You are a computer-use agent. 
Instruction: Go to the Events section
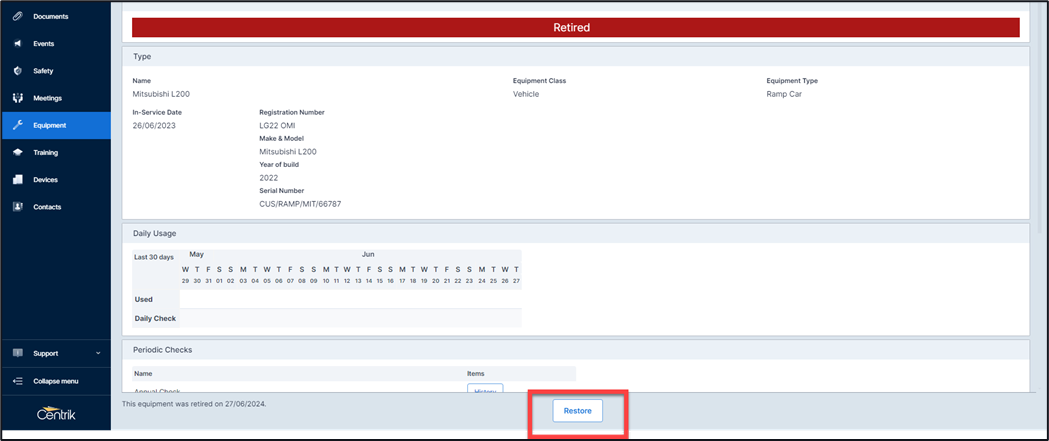click(x=56, y=43)
